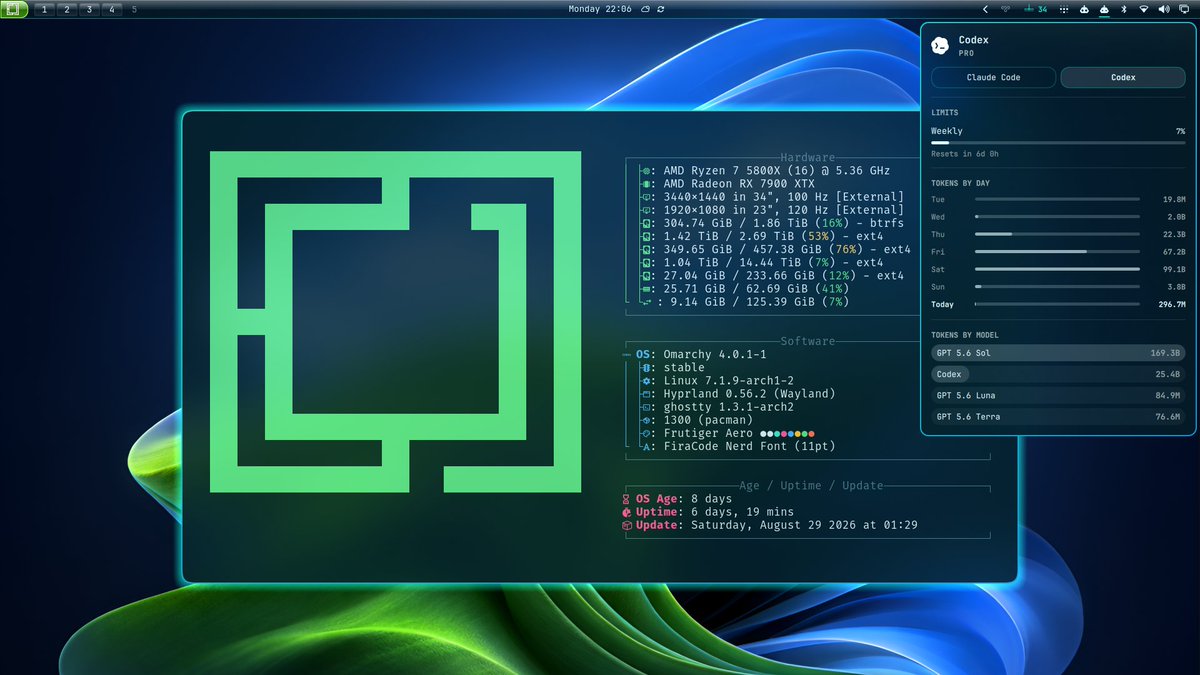Viewport: 1200px width, 675px height.
Task: Switch to the Claude Code tab
Action: pyautogui.click(x=993, y=77)
